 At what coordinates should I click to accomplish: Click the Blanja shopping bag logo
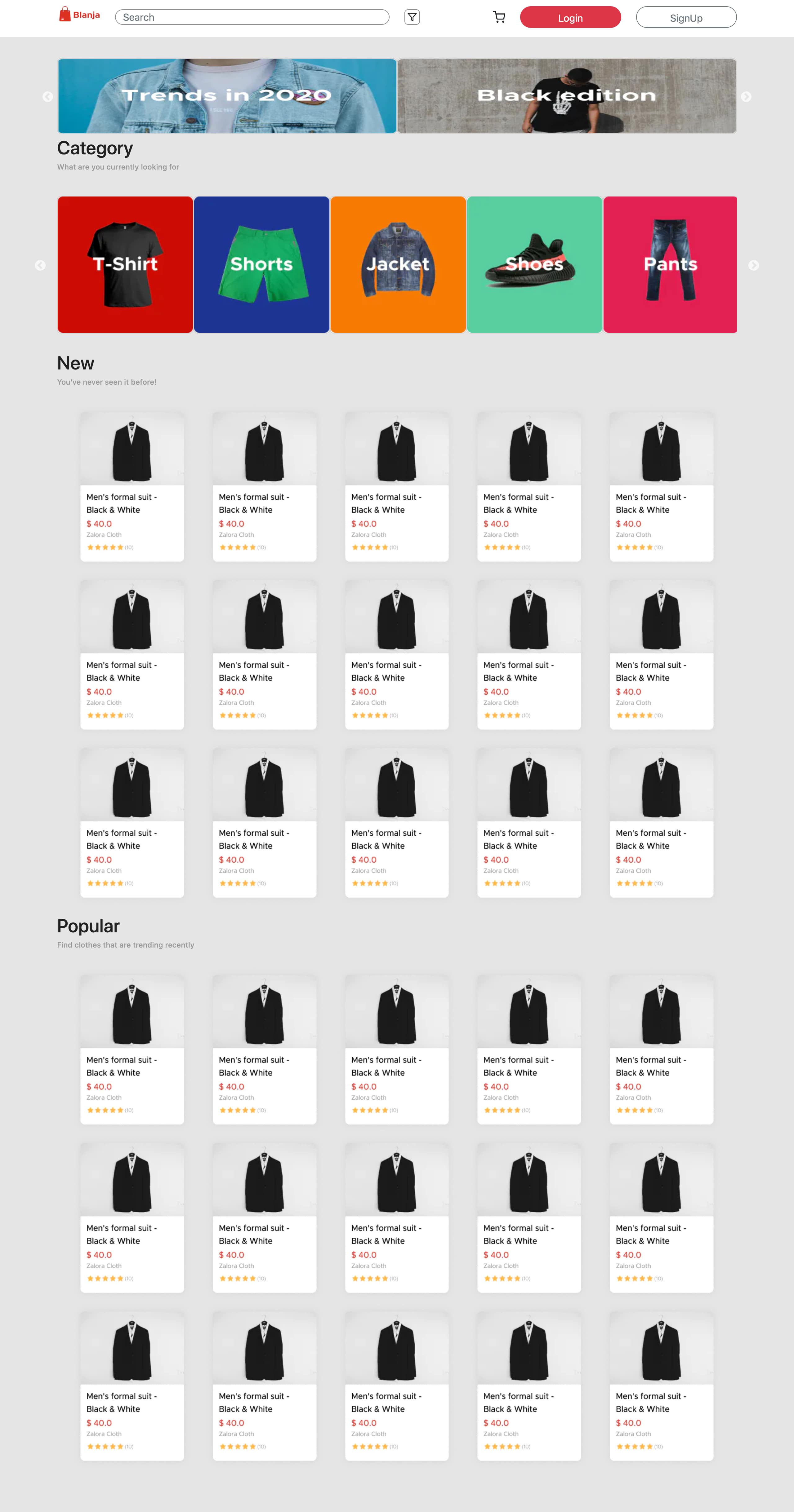click(x=79, y=15)
